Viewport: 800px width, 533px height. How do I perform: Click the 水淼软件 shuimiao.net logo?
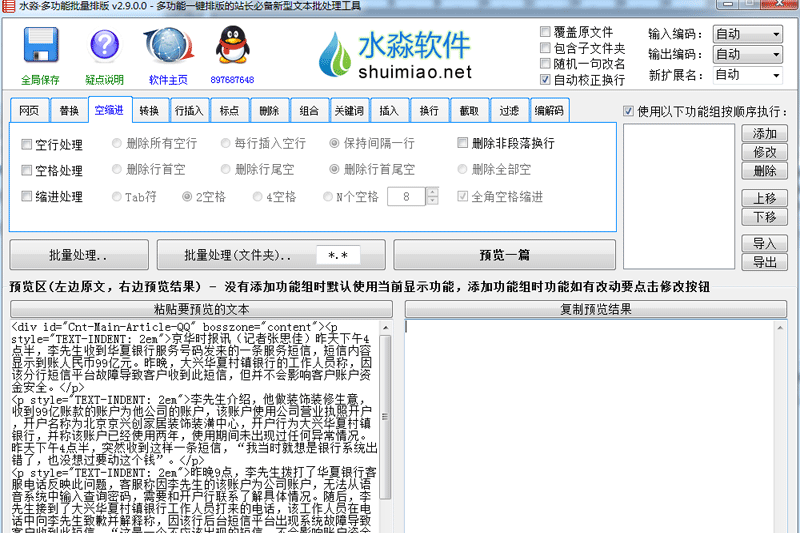pyautogui.click(x=395, y=54)
